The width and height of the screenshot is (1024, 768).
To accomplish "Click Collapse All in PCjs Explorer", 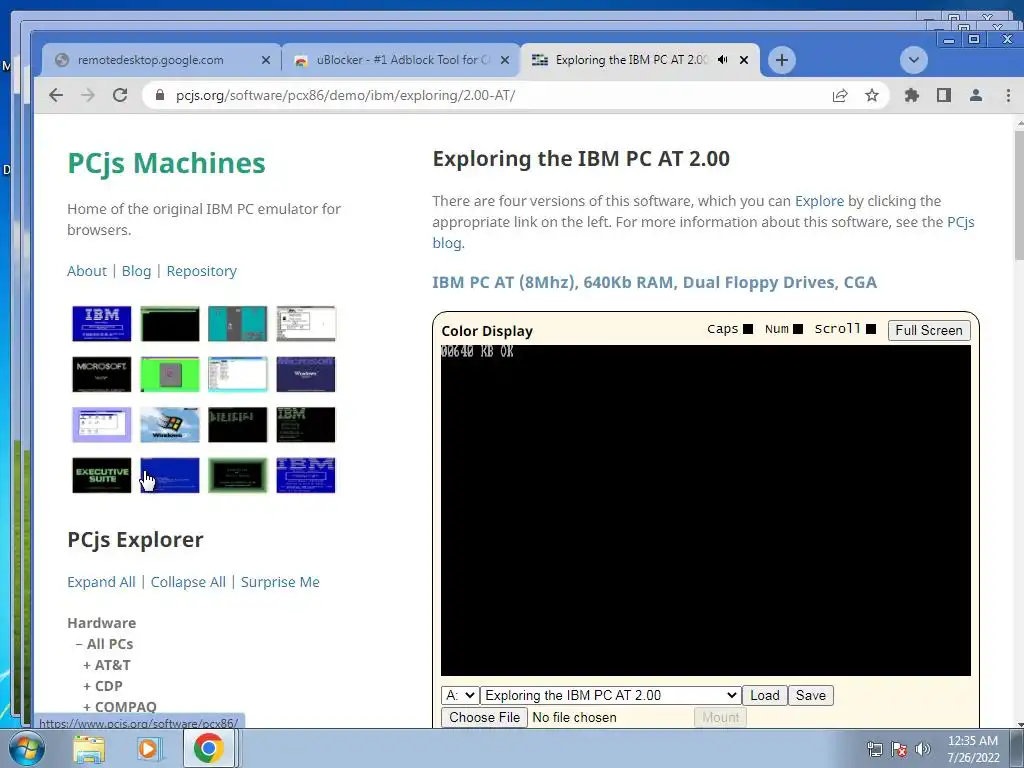I will coord(188,582).
